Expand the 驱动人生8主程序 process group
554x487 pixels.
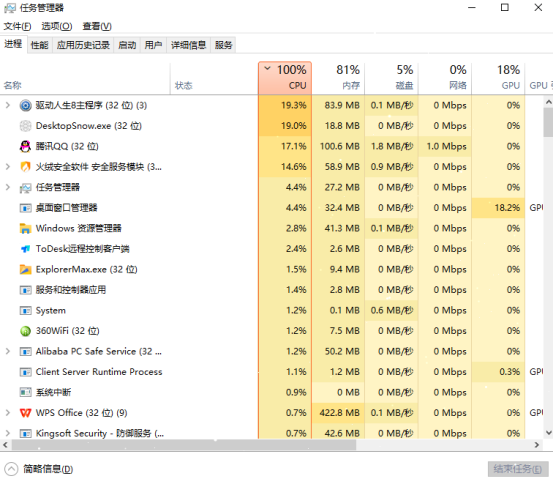click(7, 105)
